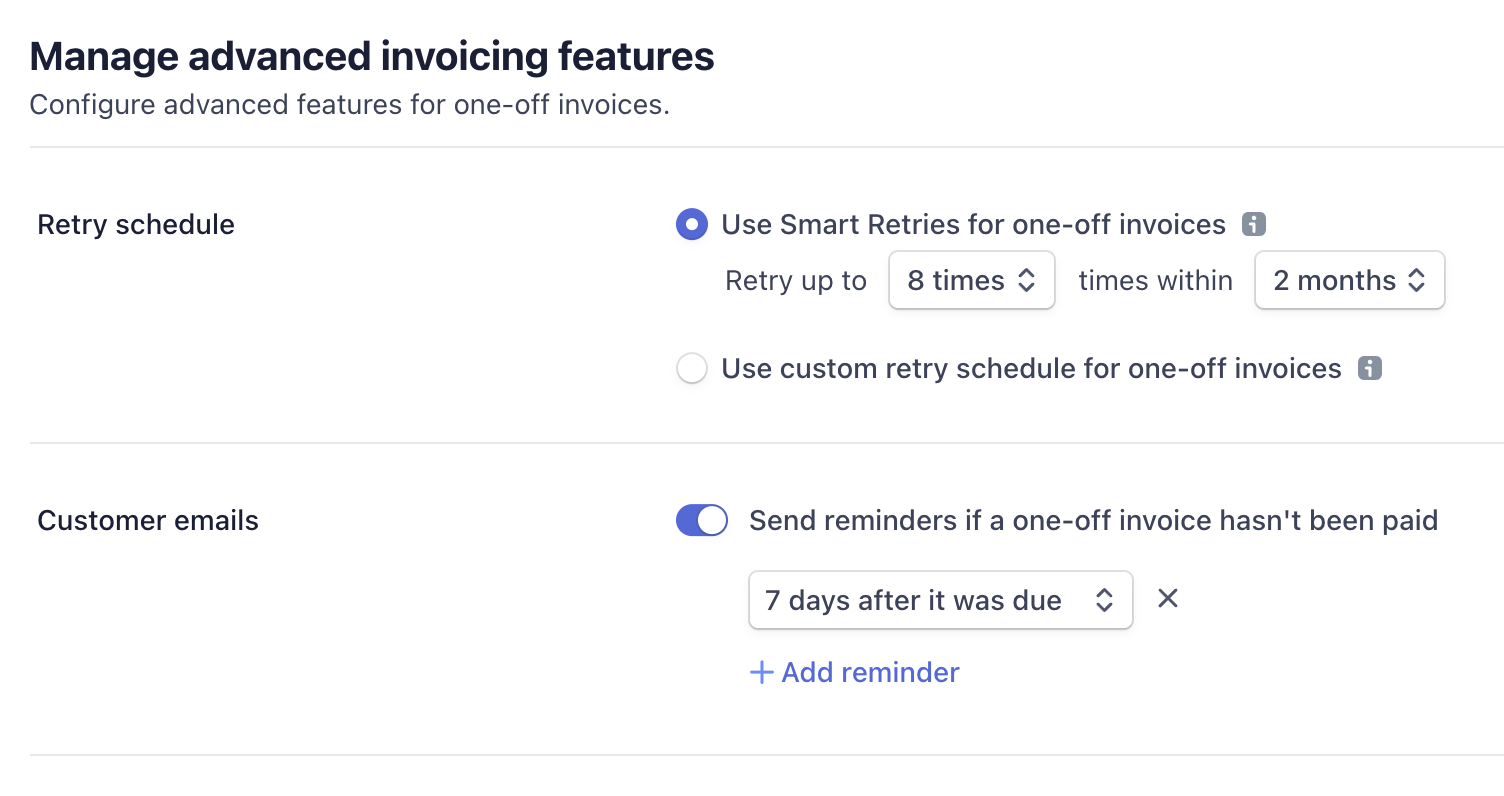This screenshot has width=1504, height=796.
Task: Click info icon beside Smart Retries option
Action: (1254, 225)
